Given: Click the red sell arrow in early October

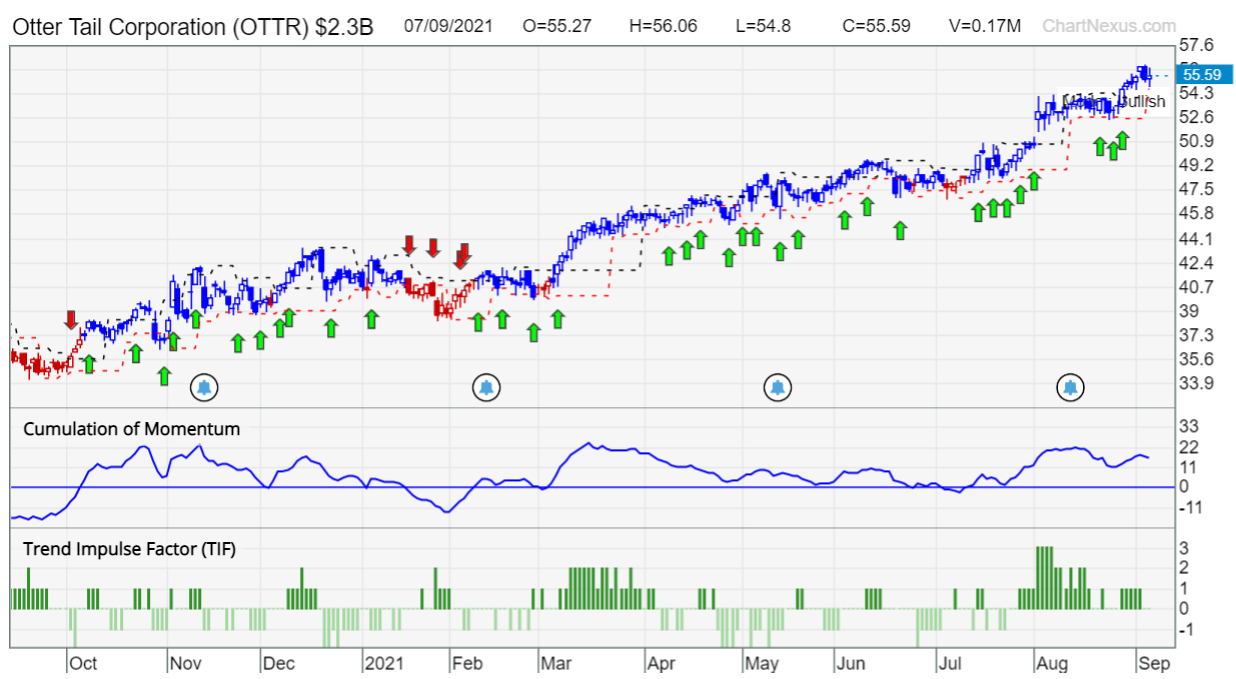Looking at the screenshot, I should 70,320.
